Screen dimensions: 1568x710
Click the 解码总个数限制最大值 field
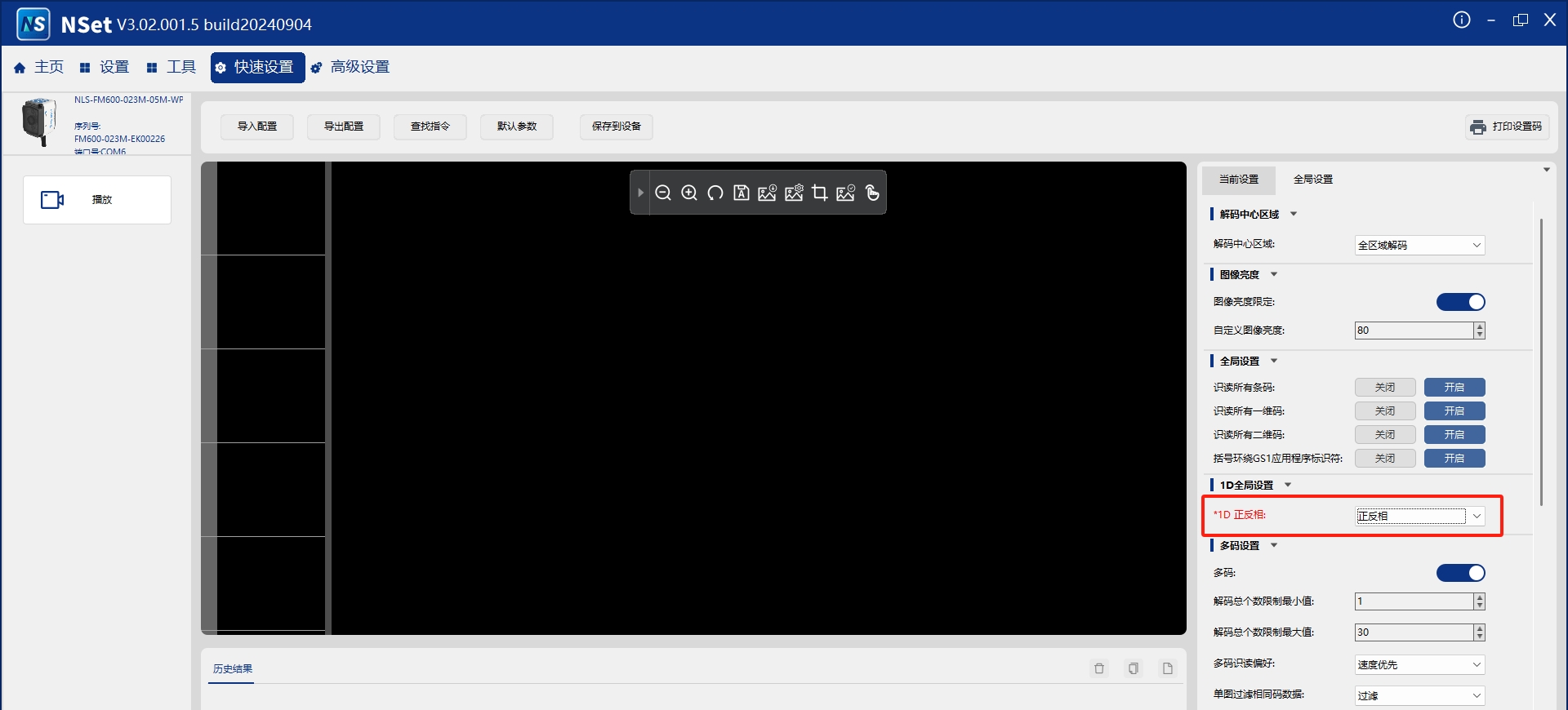[1414, 632]
